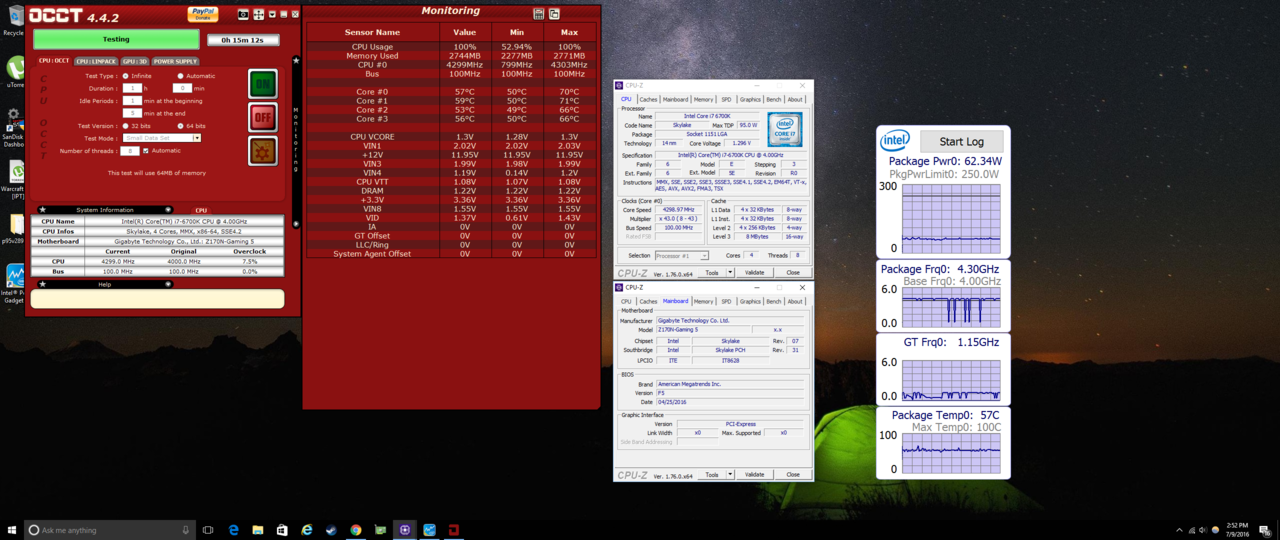The width and height of the screenshot is (1280, 540).
Task: Switch to the CPU : LINPACK tab
Action: [94, 61]
